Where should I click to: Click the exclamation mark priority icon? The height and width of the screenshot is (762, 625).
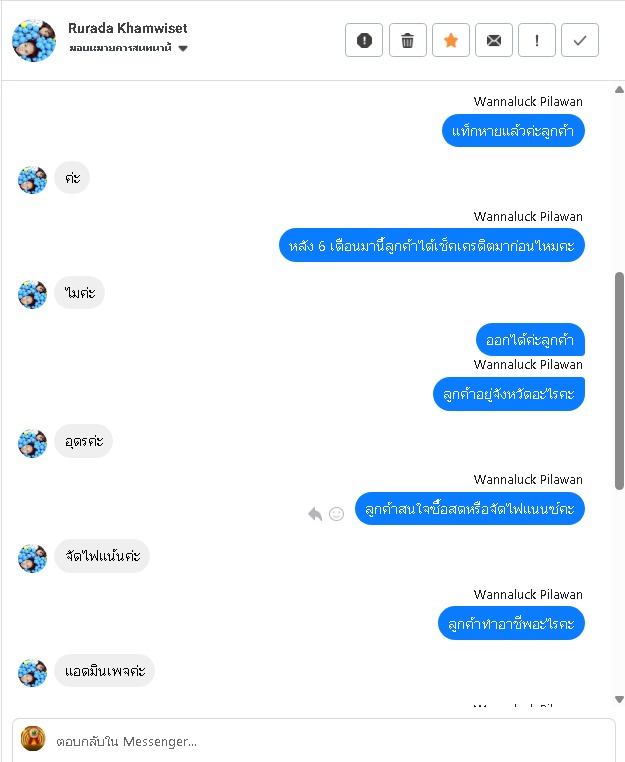(537, 40)
